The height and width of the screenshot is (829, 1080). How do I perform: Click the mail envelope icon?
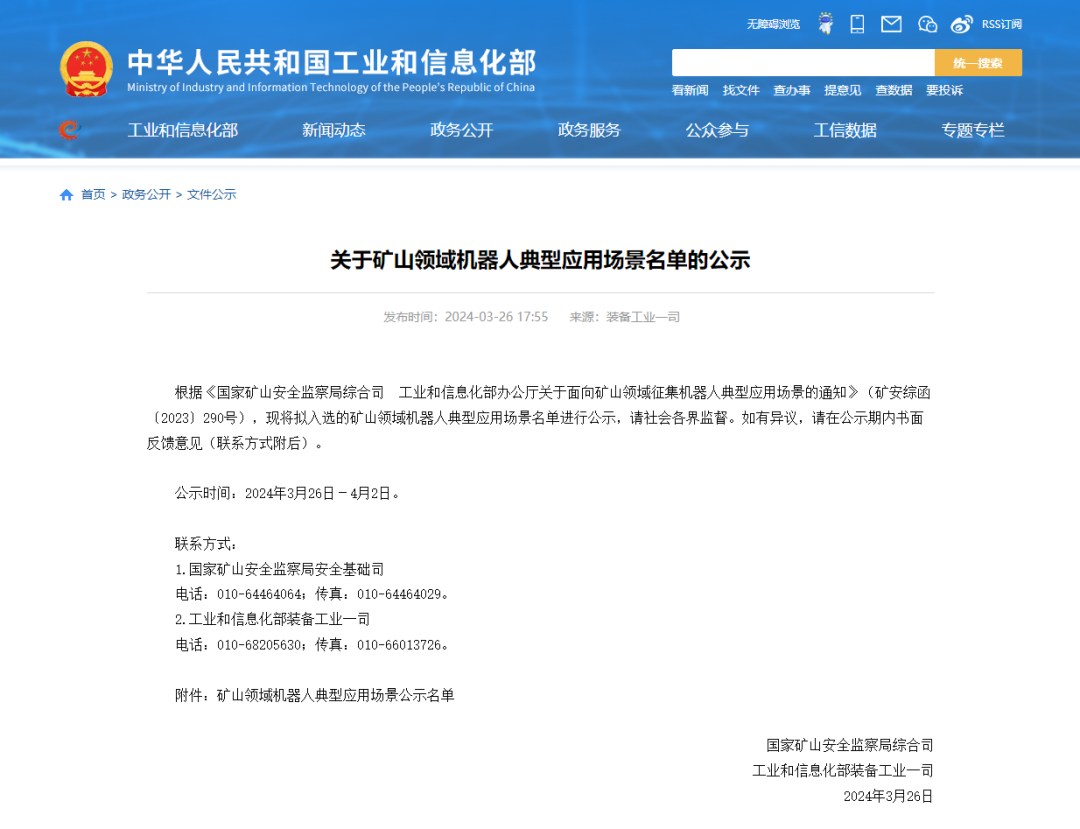coord(891,24)
